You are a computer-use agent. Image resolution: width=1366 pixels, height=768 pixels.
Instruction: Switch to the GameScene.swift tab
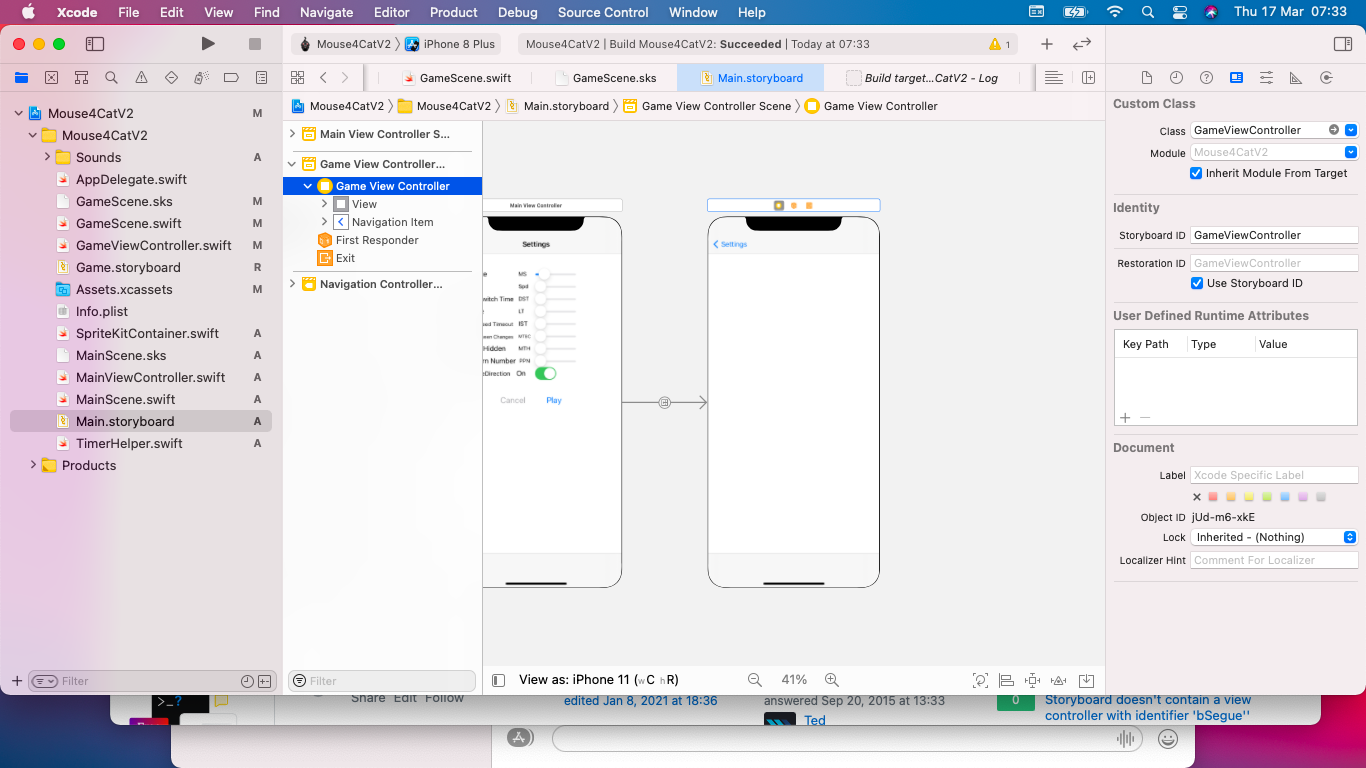tap(456, 78)
